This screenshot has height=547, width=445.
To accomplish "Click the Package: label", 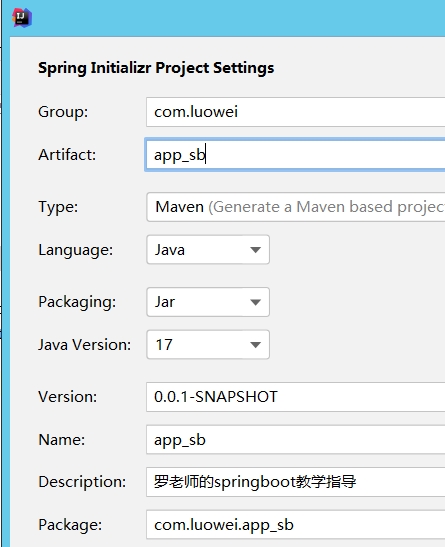I will 70,525.
